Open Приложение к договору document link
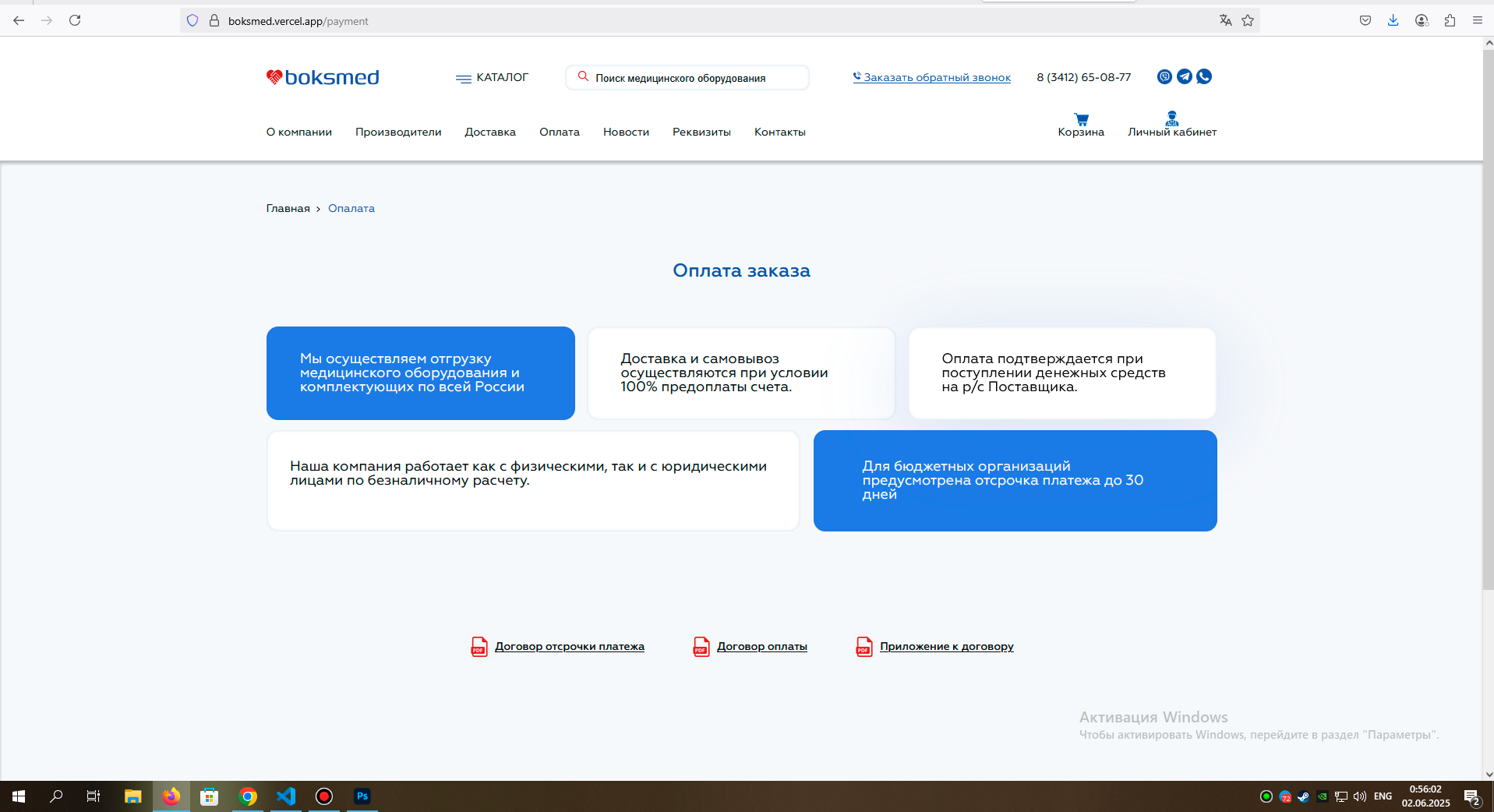The width and height of the screenshot is (1494, 812). pyautogui.click(x=947, y=646)
